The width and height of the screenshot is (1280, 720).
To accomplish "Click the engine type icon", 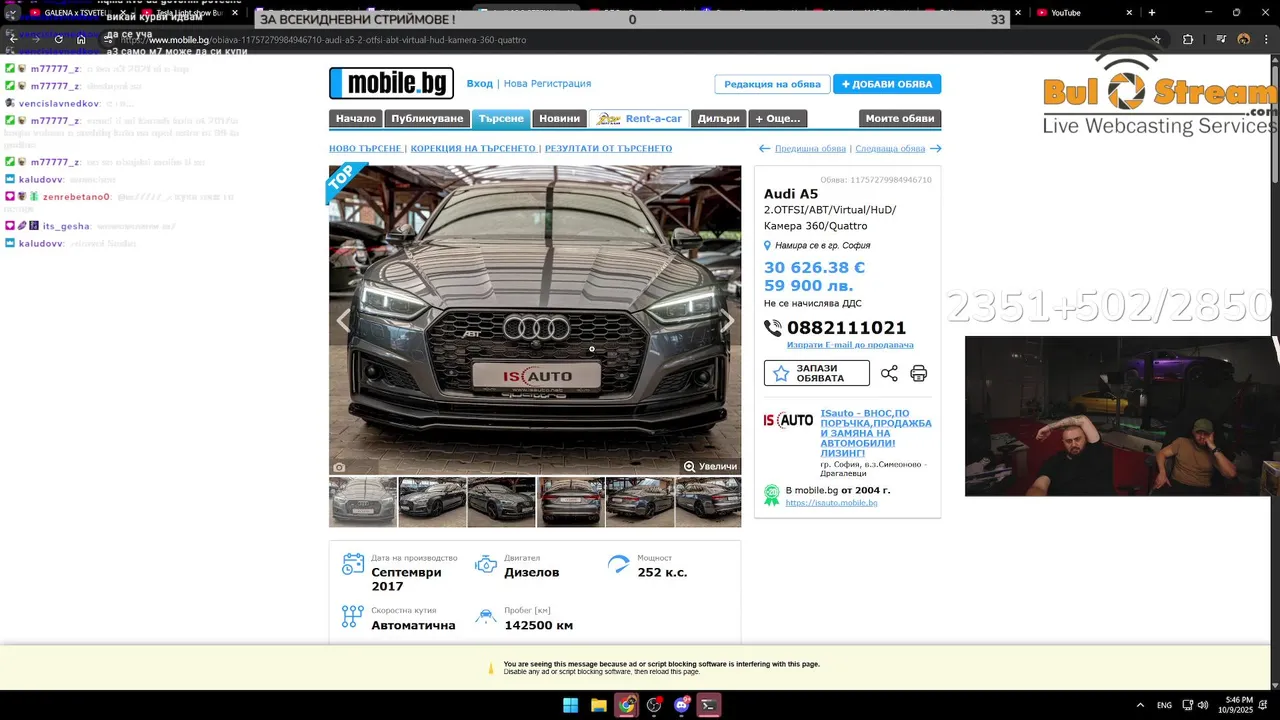I will [485, 564].
